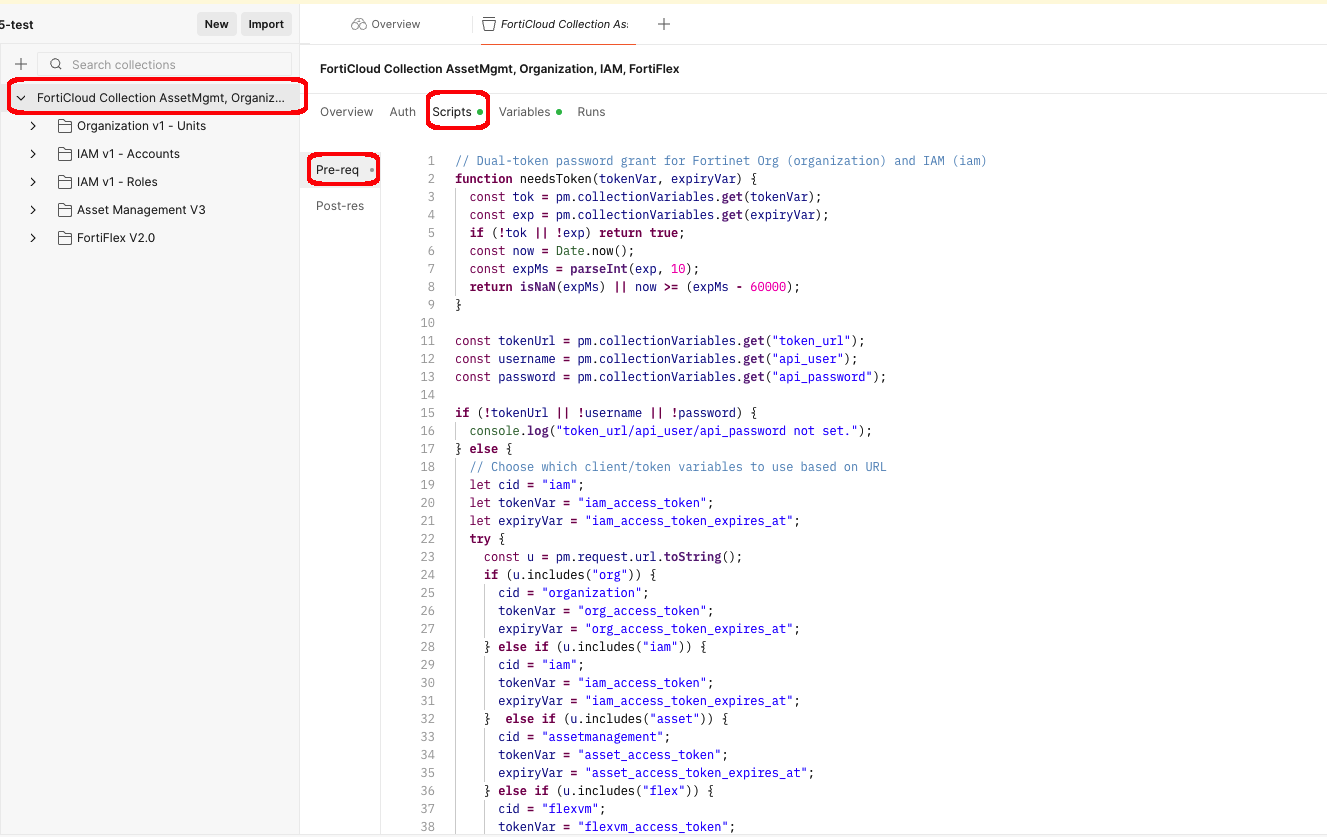Click workspace name text ending in -test
The image size is (1327, 837).
click(x=17, y=24)
